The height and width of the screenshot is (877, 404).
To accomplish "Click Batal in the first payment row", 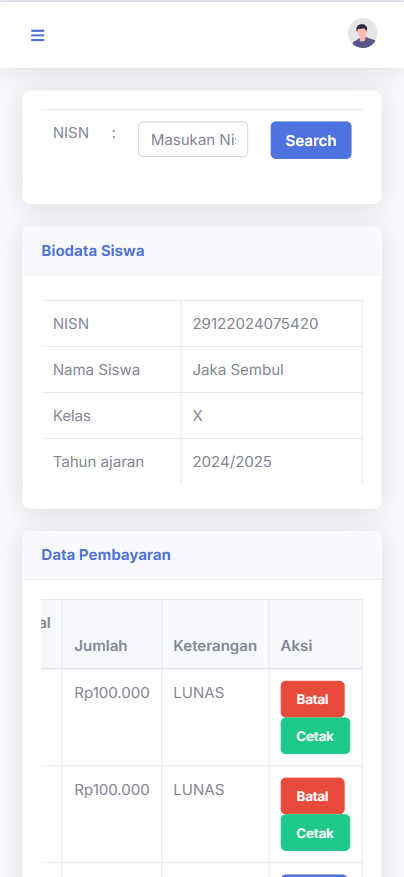I will pos(313,699).
